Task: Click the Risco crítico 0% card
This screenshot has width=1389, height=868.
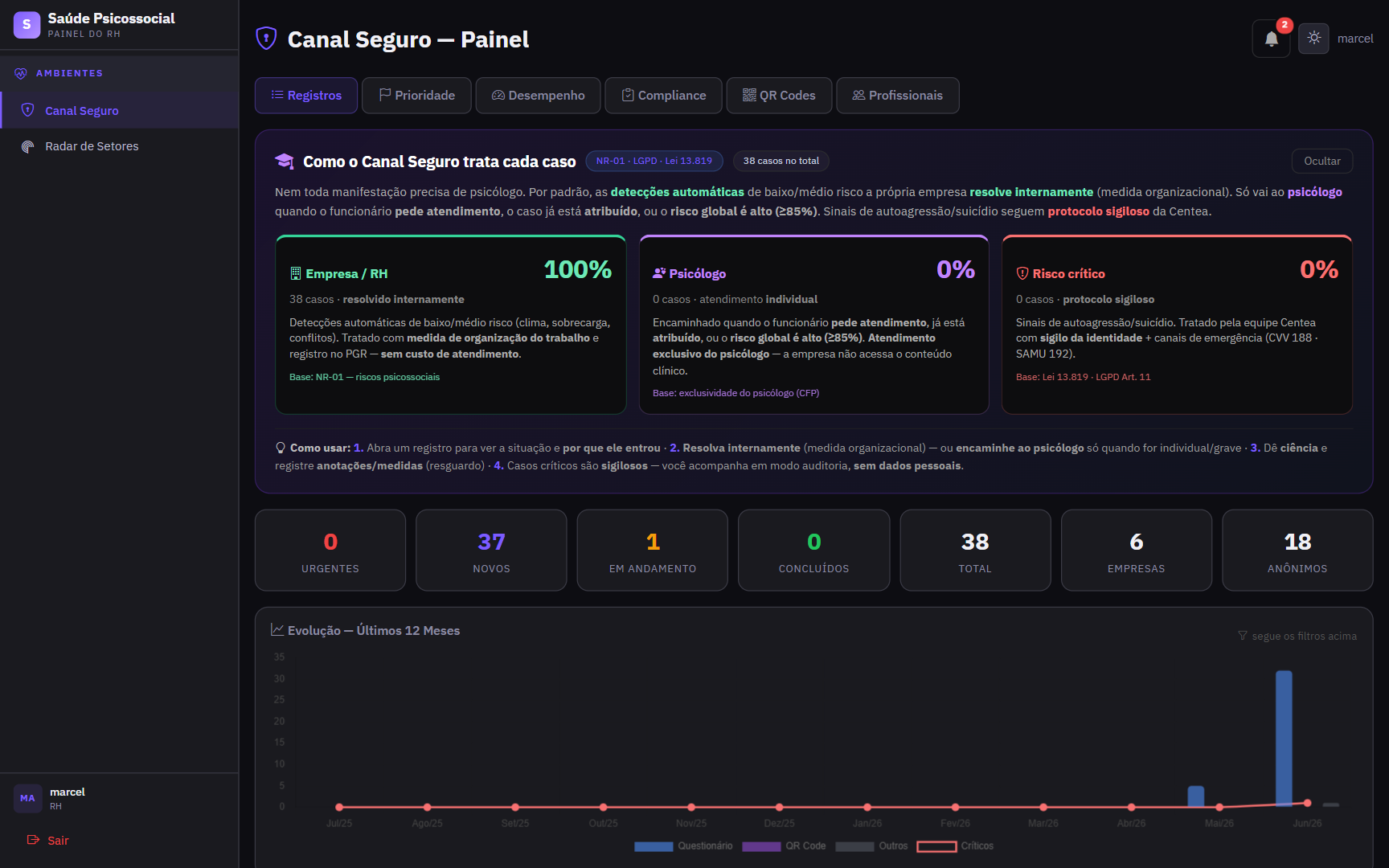Action: point(1177,325)
